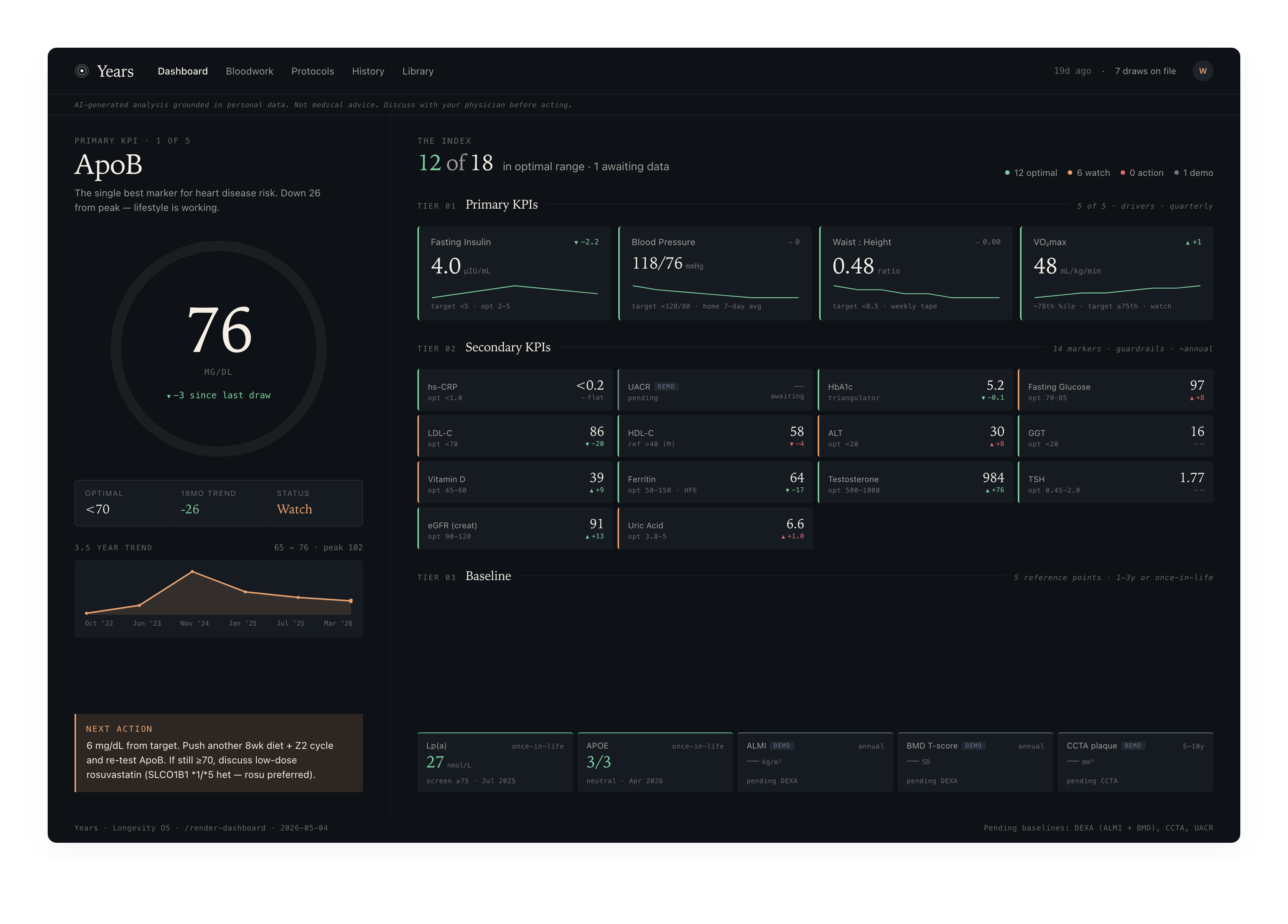The height and width of the screenshot is (924, 1288).
Task: Open the Ferritin tile
Action: 715,482
